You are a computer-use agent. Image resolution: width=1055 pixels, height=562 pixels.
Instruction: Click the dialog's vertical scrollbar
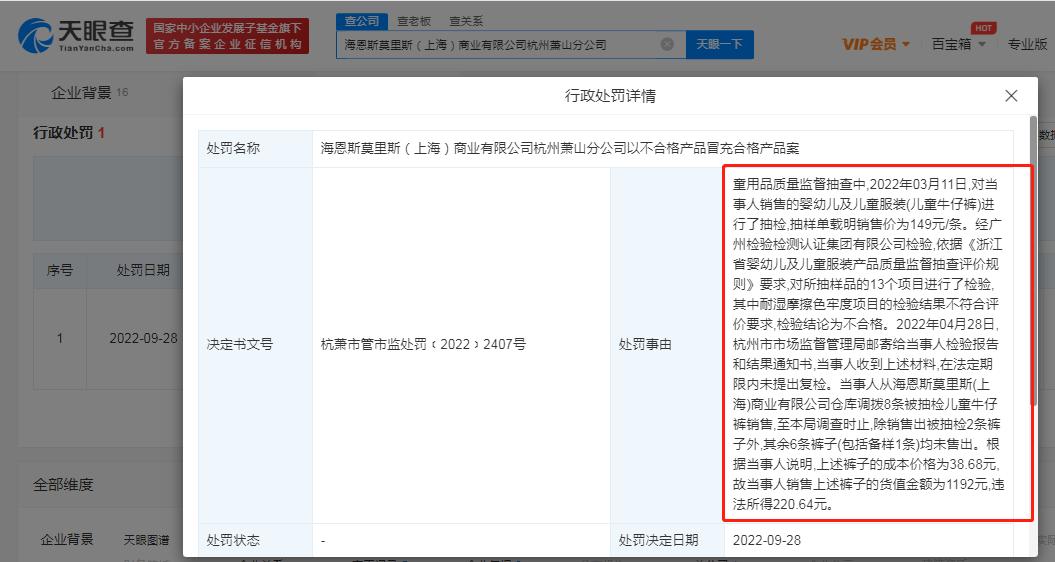(1033, 261)
